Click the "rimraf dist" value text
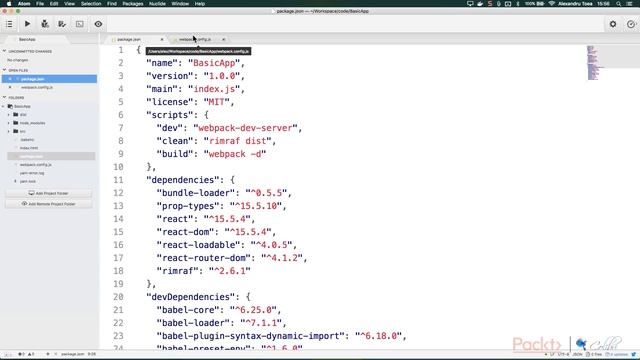This screenshot has height=360, width=640. coord(238,141)
